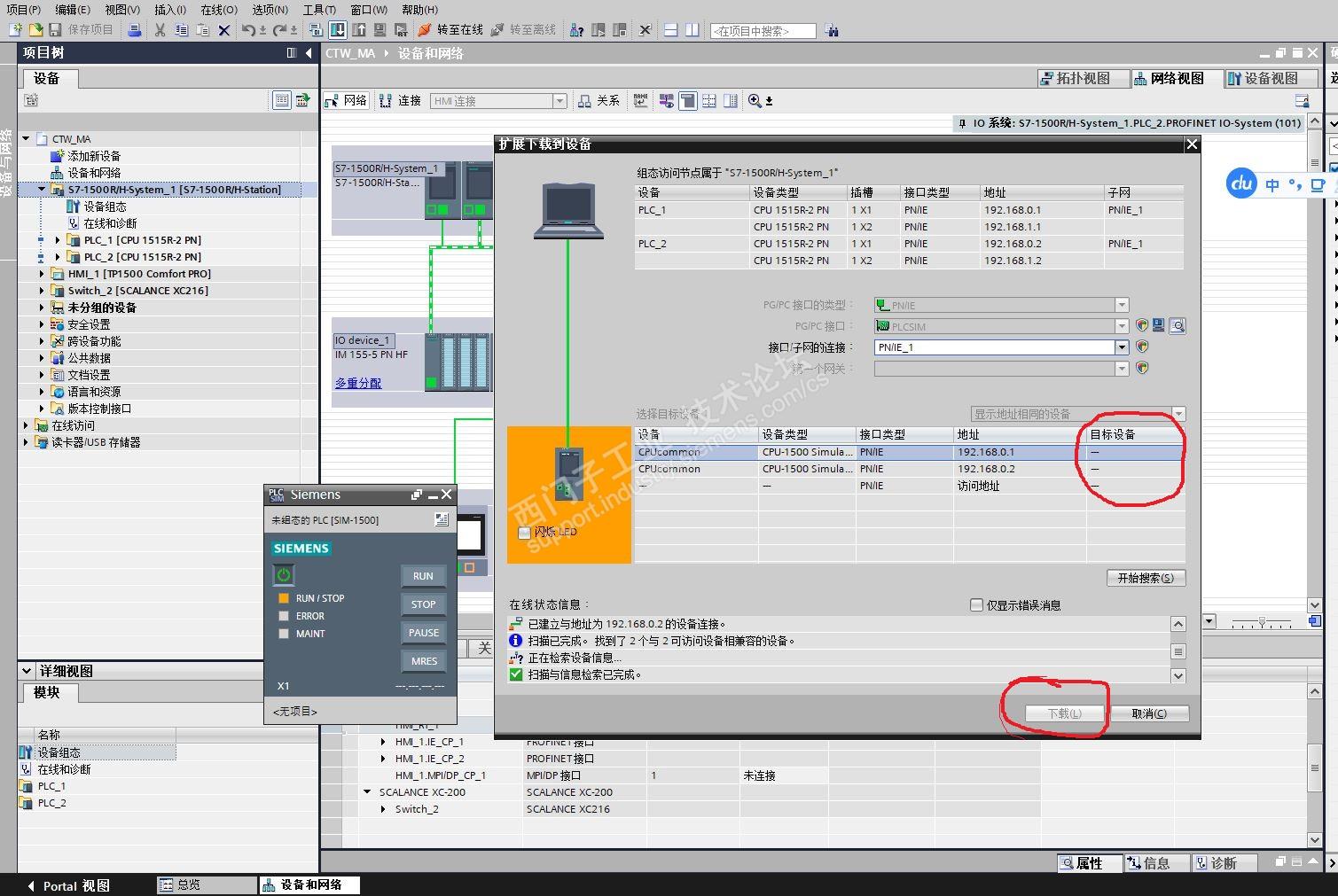Open the 在线(O) menu
The image size is (1338, 896).
click(x=219, y=10)
